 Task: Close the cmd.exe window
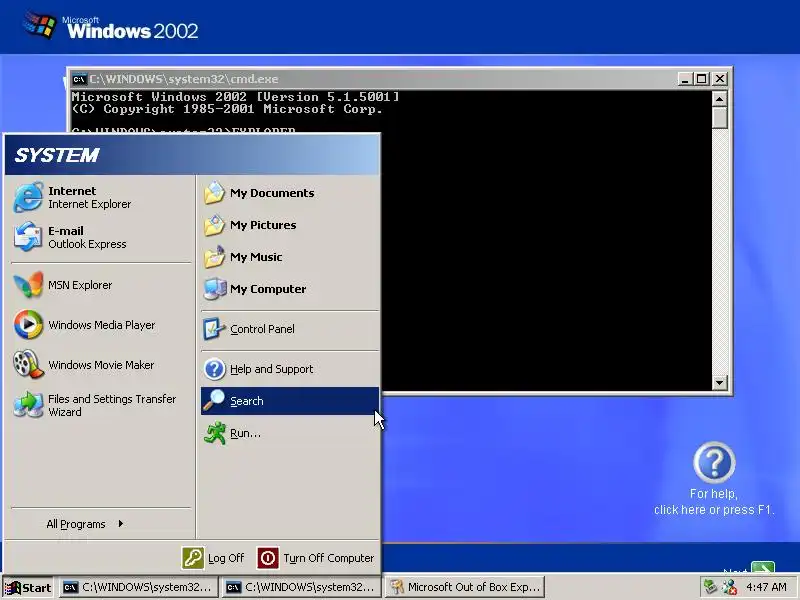click(720, 79)
